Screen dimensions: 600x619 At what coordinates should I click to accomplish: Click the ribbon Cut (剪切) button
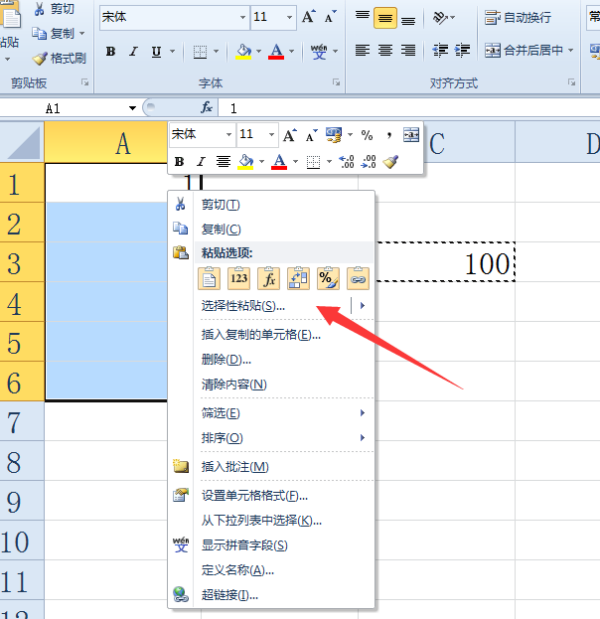54,9
